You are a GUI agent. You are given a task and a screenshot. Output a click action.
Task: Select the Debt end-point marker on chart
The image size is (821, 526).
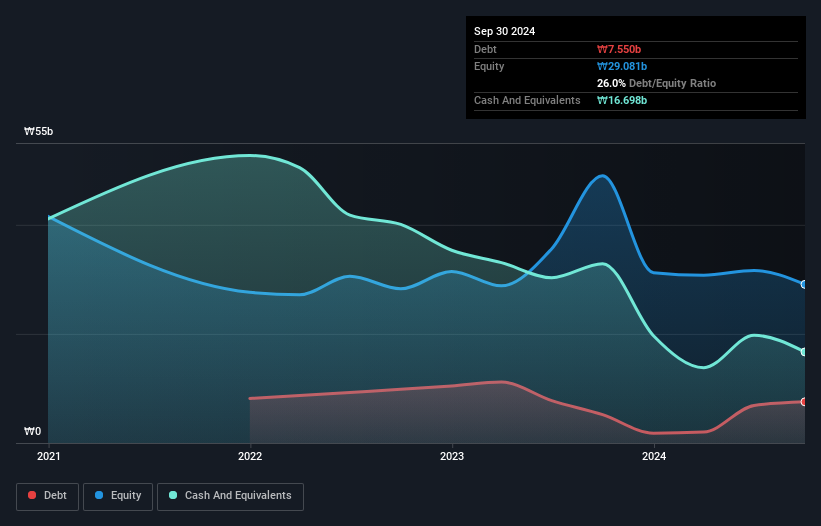click(804, 402)
